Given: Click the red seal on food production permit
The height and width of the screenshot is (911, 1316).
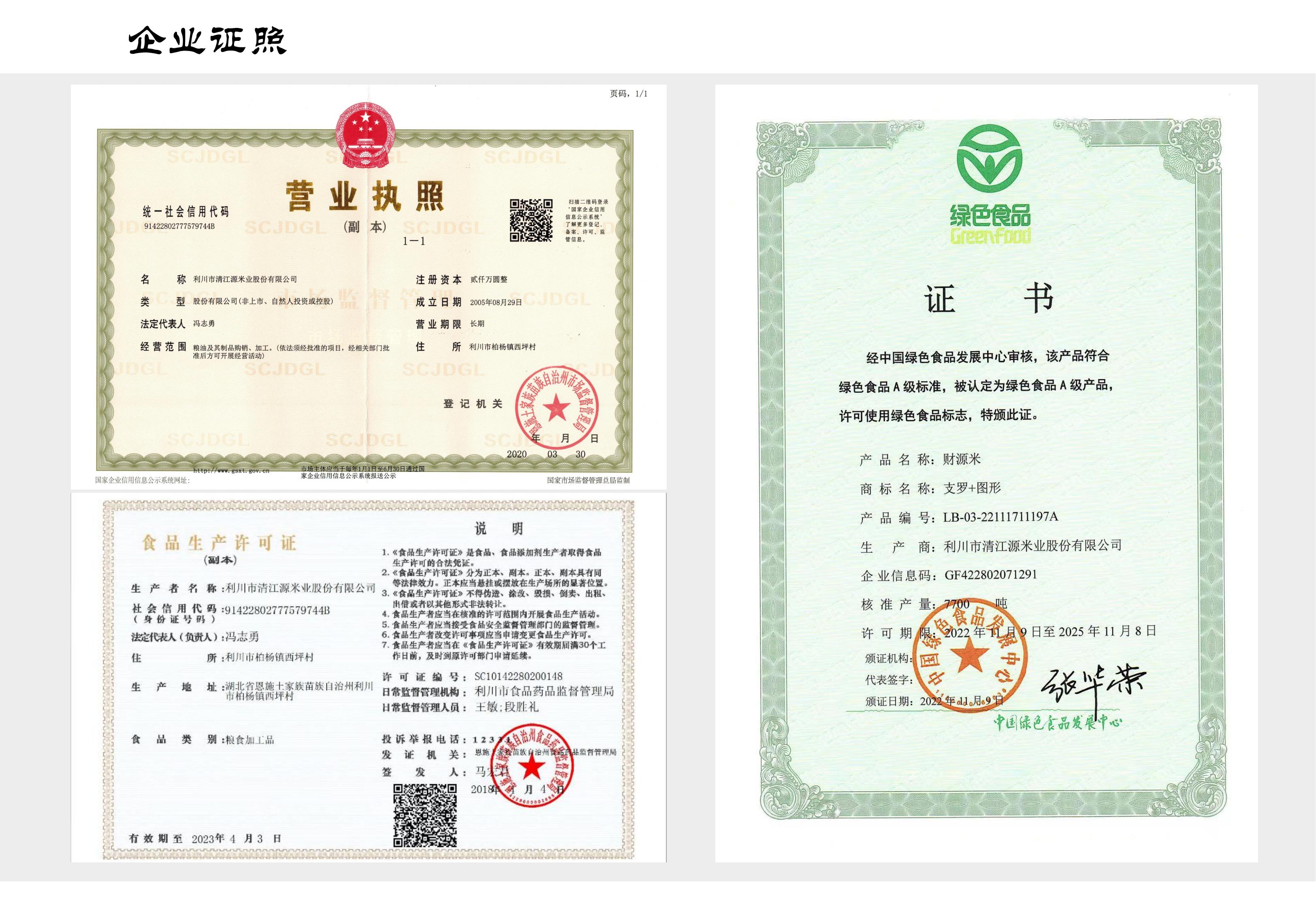Looking at the screenshot, I should click(531, 766).
